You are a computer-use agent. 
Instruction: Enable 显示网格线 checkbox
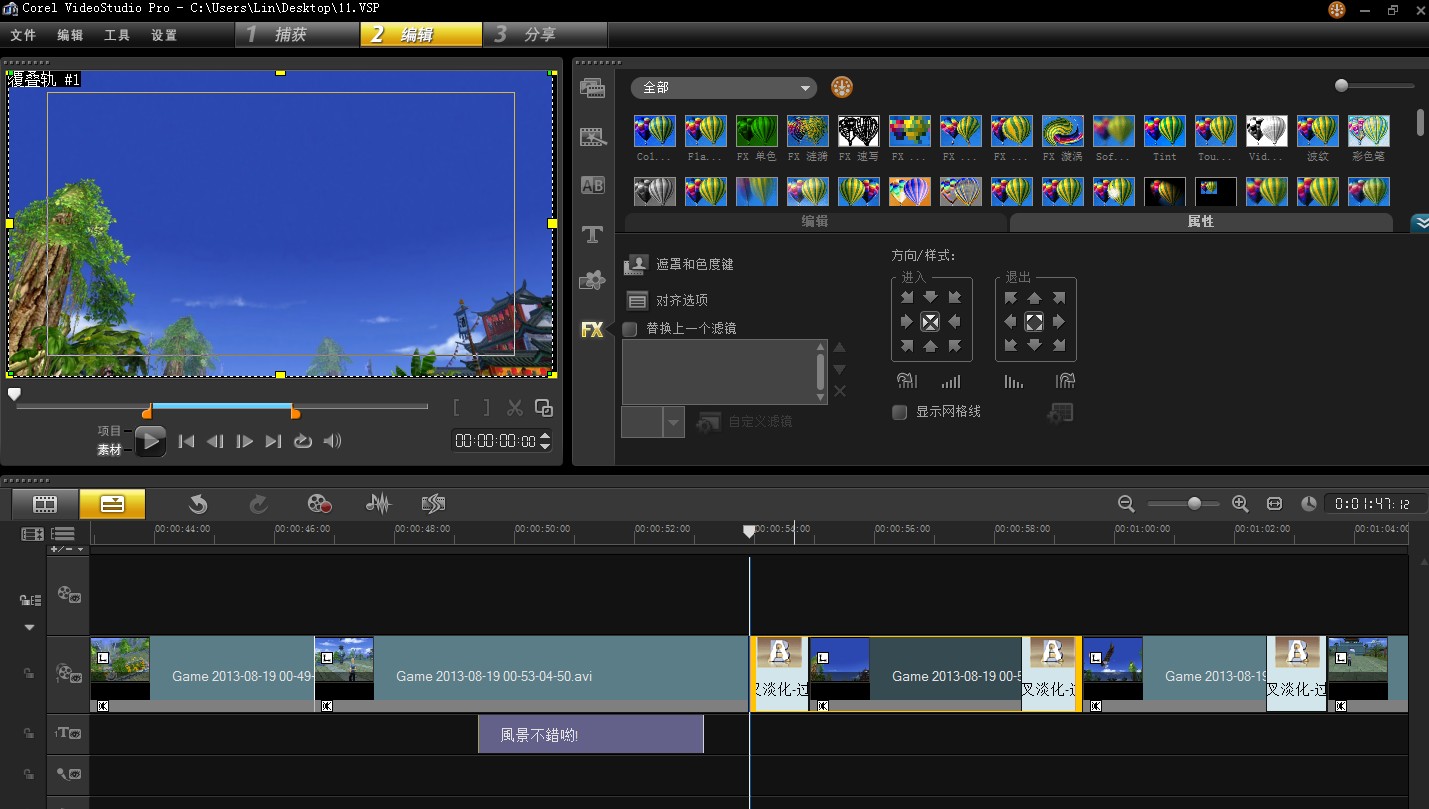point(899,412)
